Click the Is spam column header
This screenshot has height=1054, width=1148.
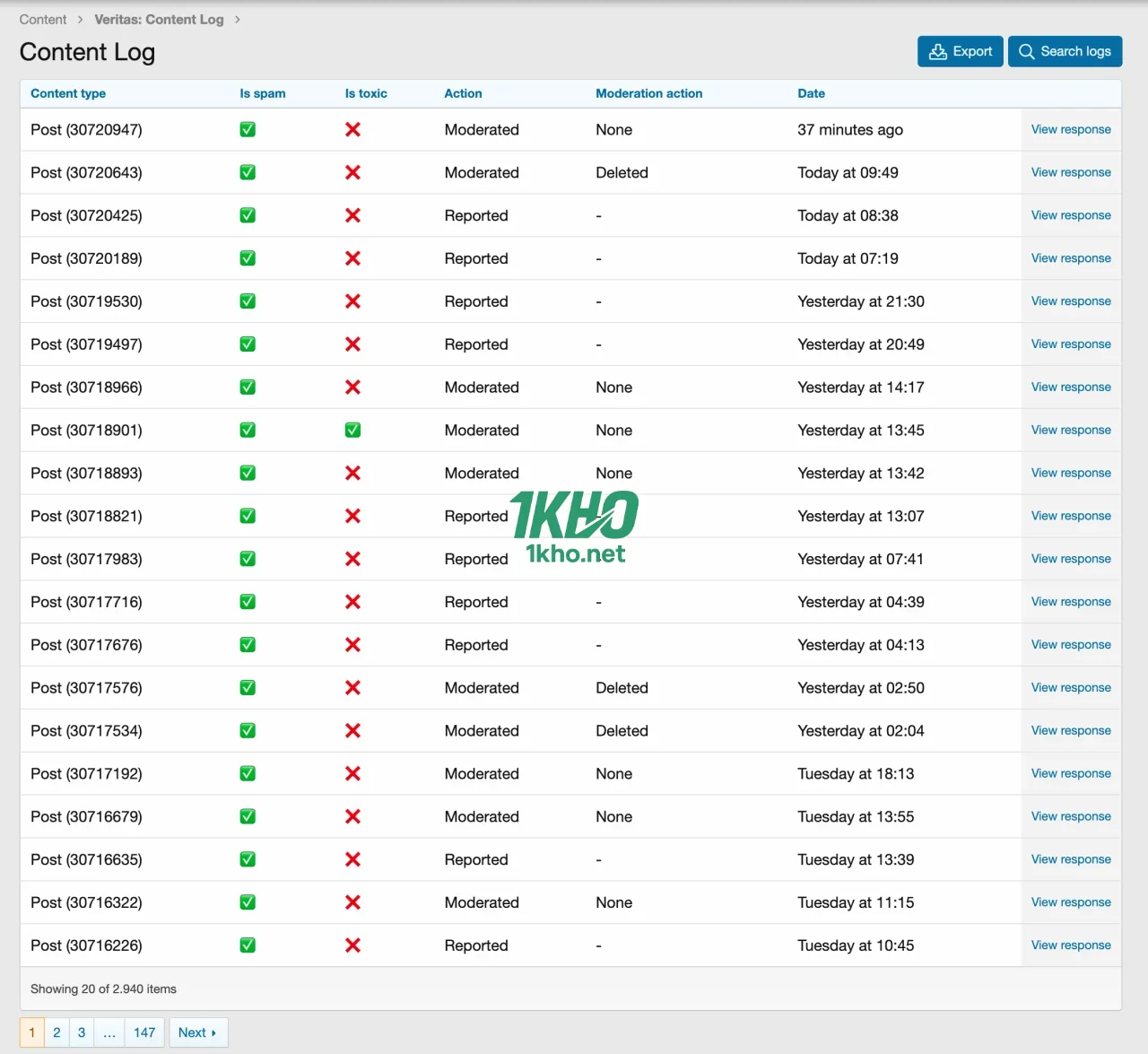pyautogui.click(x=262, y=93)
